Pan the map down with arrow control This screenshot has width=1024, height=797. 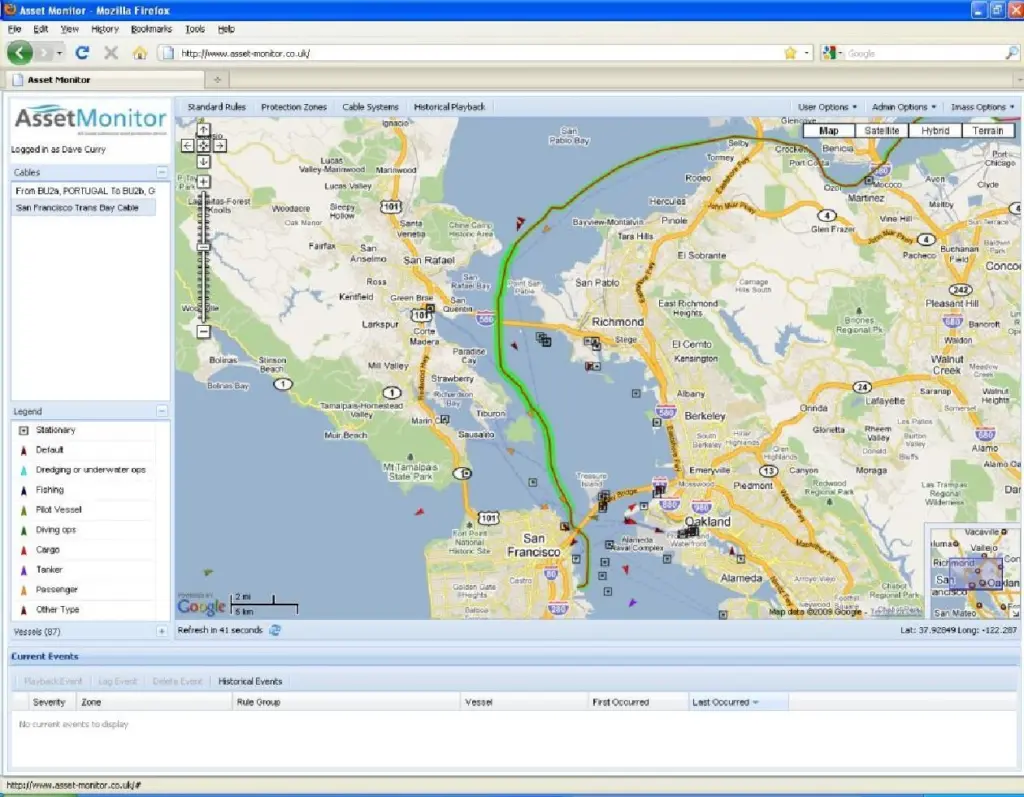(203, 161)
